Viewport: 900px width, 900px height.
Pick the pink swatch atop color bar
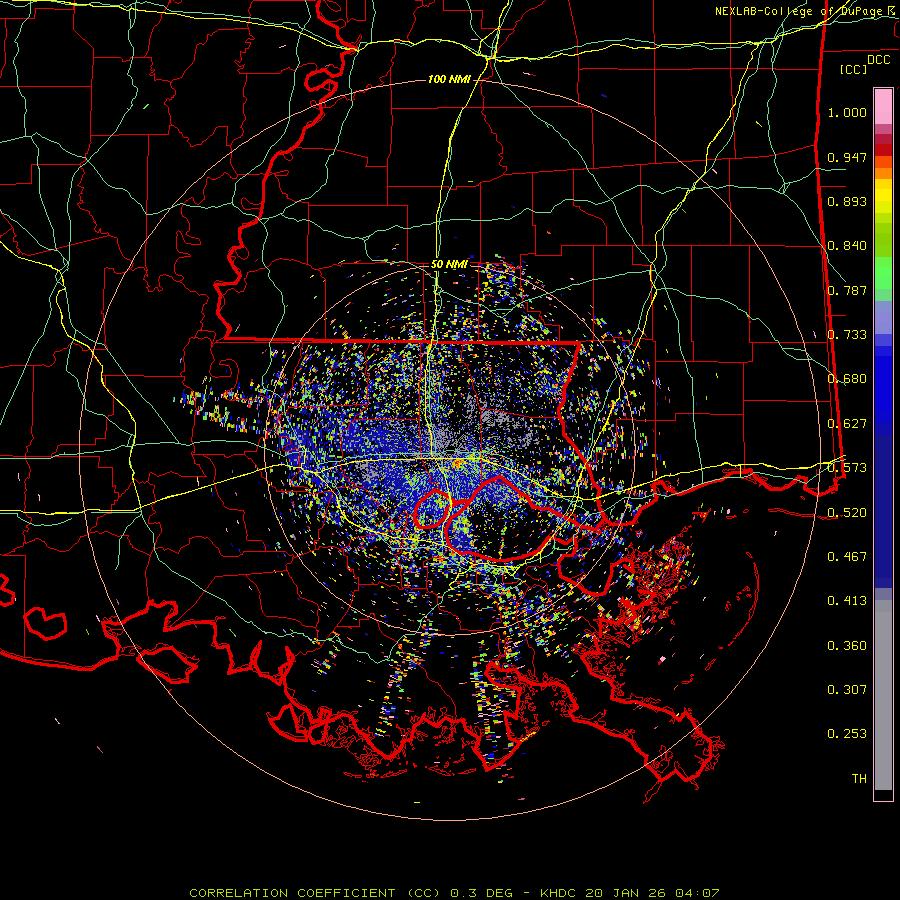(883, 107)
